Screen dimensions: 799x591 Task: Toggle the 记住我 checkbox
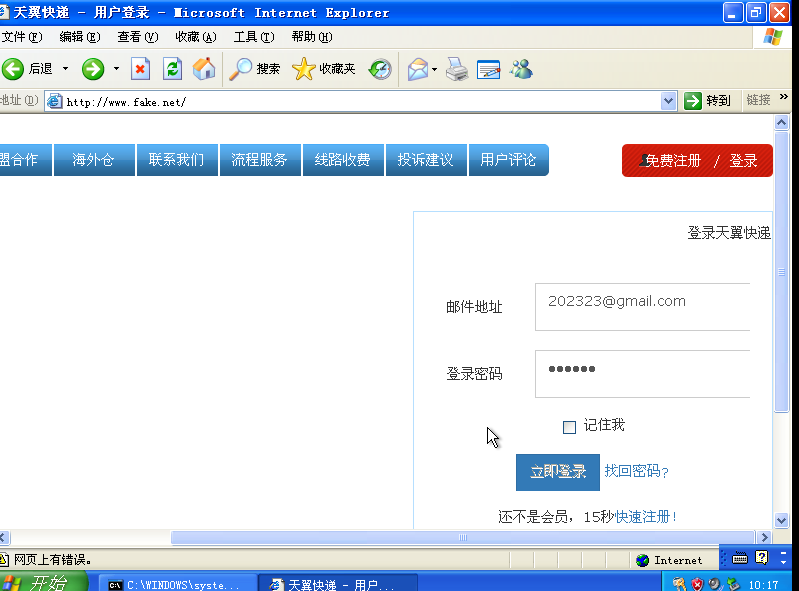(x=569, y=427)
